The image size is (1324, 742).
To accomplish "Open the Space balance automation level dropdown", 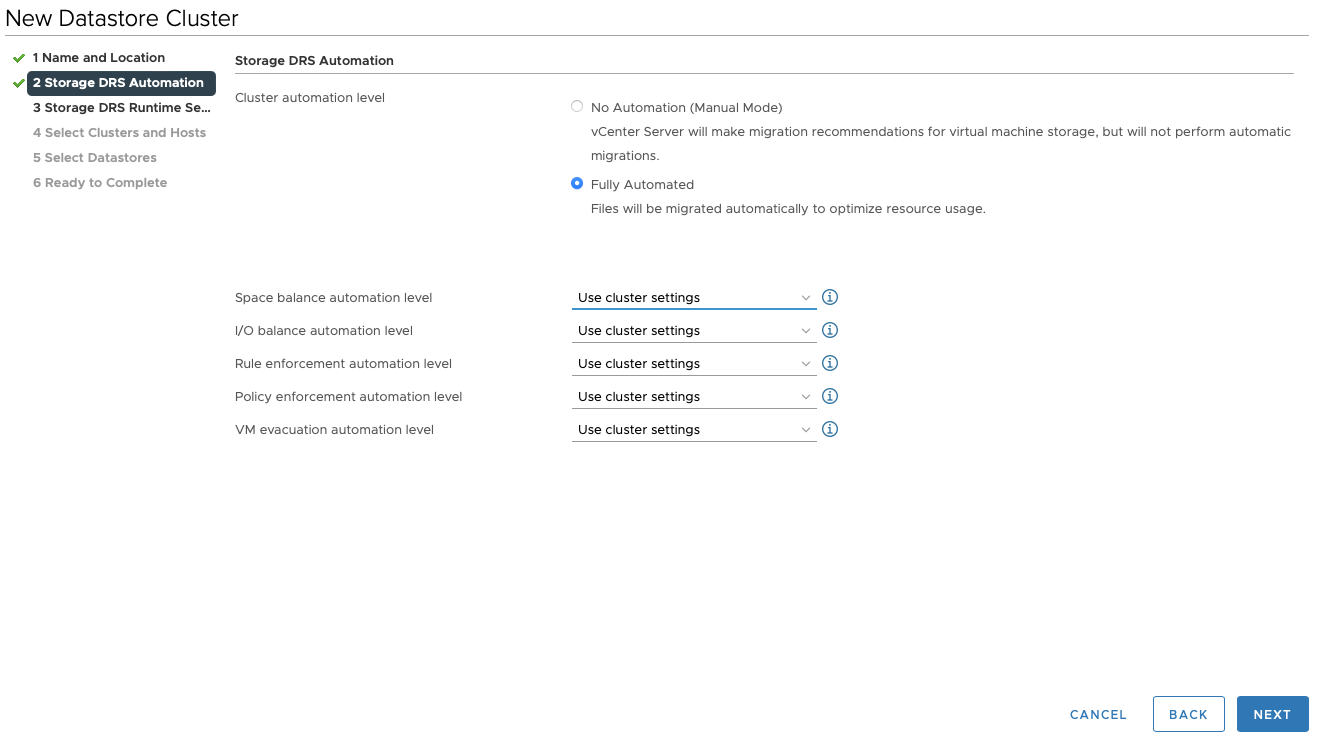I will [694, 297].
